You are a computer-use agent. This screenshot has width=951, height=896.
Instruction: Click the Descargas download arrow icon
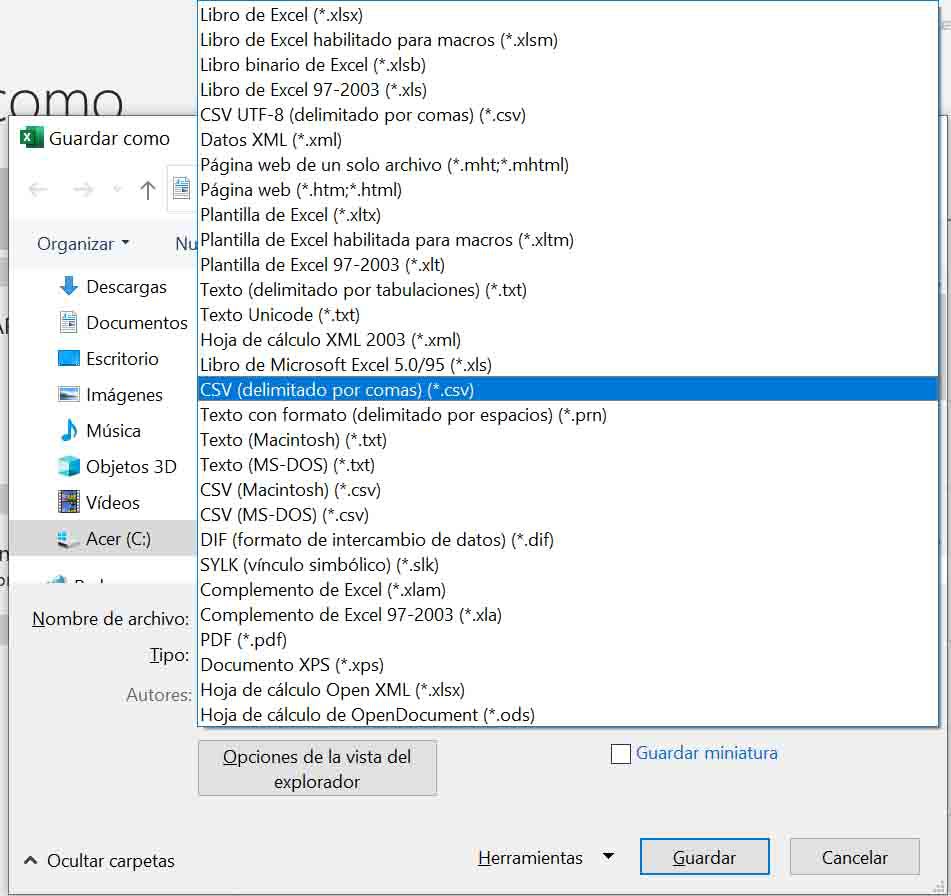[69, 286]
